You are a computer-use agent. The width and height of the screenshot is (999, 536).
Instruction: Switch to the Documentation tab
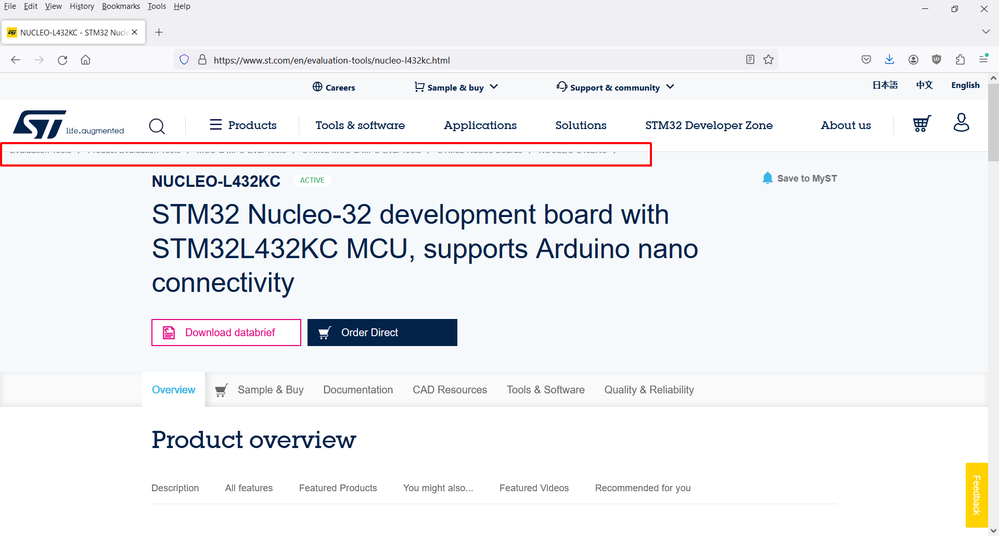(x=358, y=389)
